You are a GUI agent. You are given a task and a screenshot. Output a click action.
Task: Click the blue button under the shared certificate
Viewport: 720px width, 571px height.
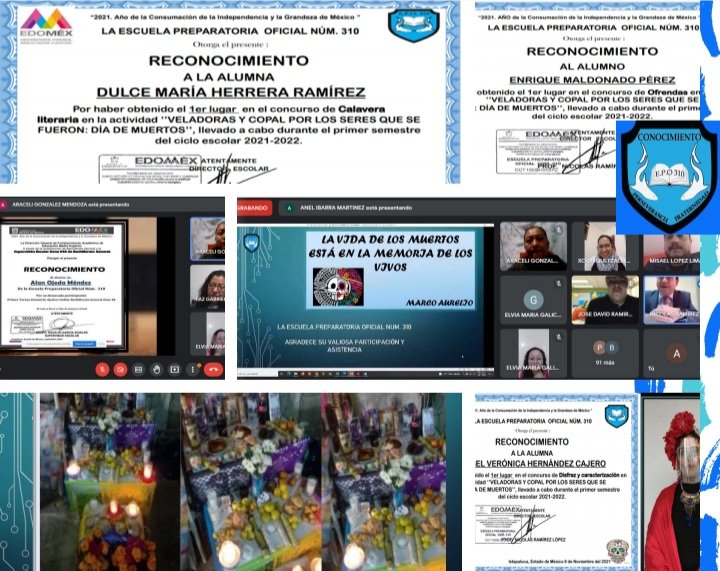pyautogui.click(x=84, y=343)
